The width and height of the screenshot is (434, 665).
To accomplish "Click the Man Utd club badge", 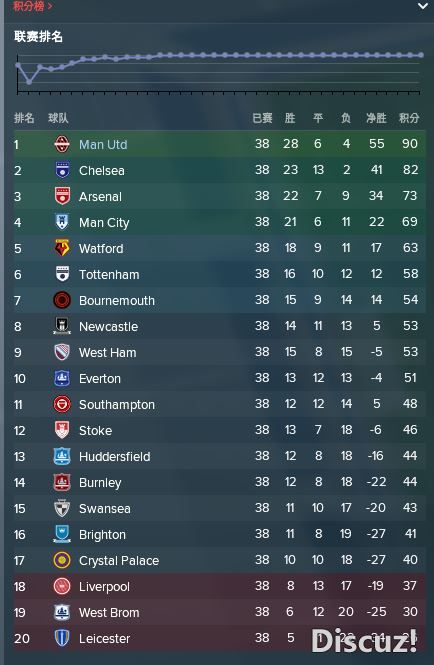I will pyautogui.click(x=62, y=144).
